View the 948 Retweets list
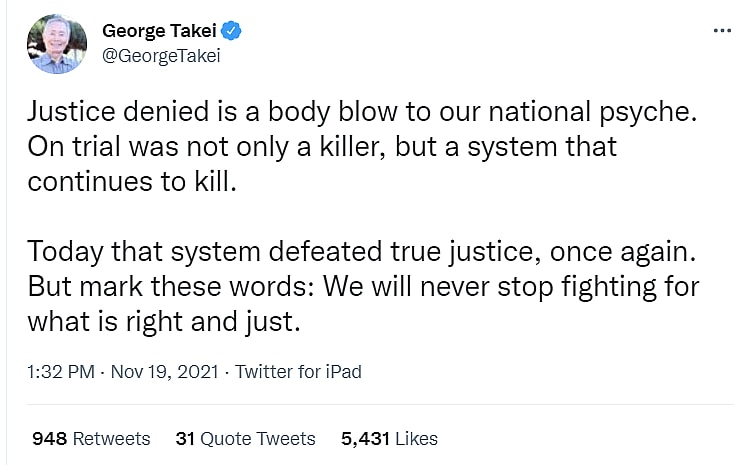Screen dimensions: 755x465 pyautogui.click(x=91, y=438)
